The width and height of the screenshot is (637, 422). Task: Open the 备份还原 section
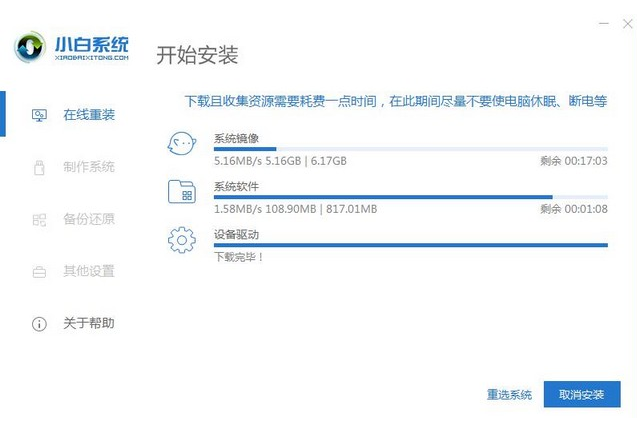coord(88,219)
